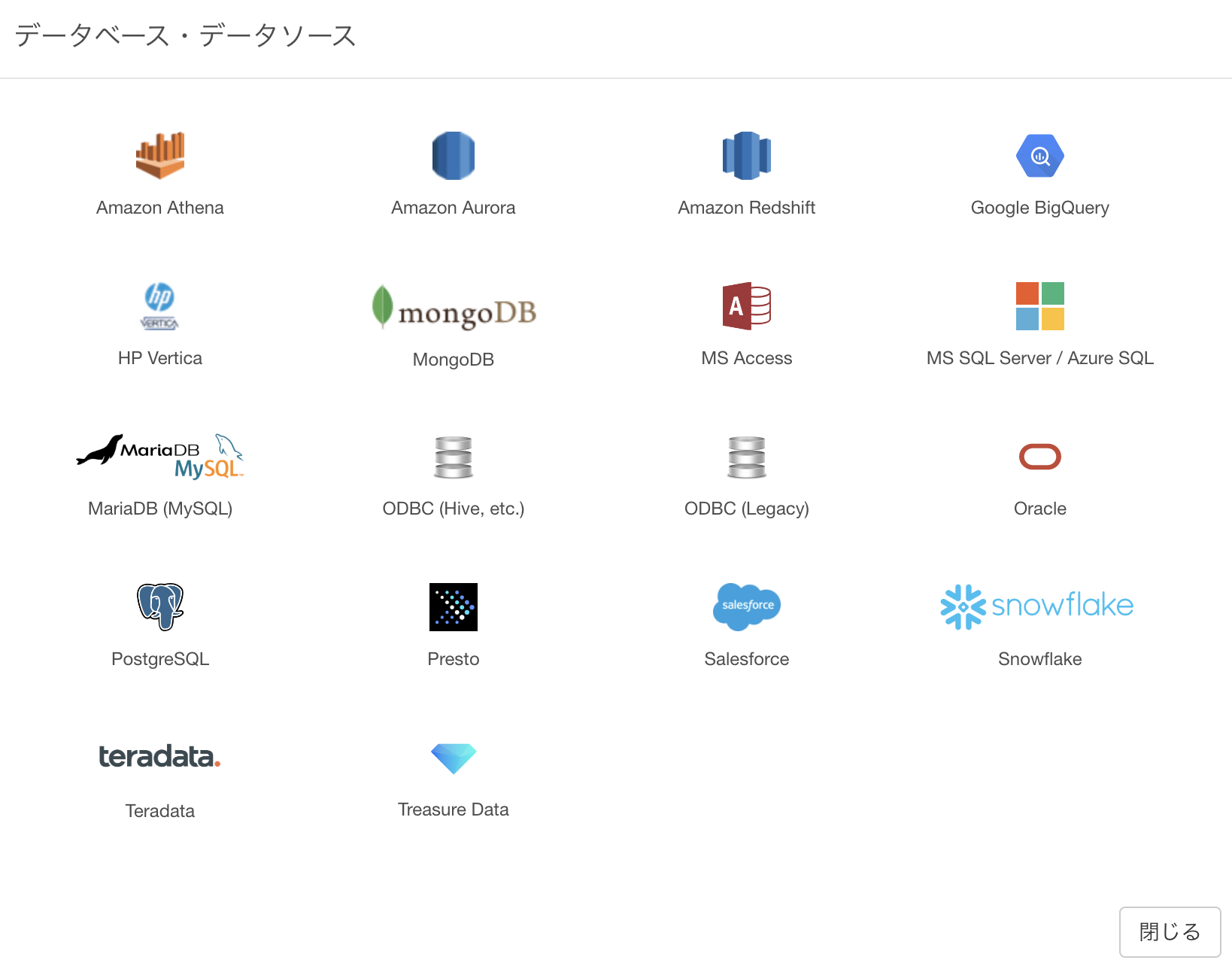Choose the teradata logo

coord(159,756)
